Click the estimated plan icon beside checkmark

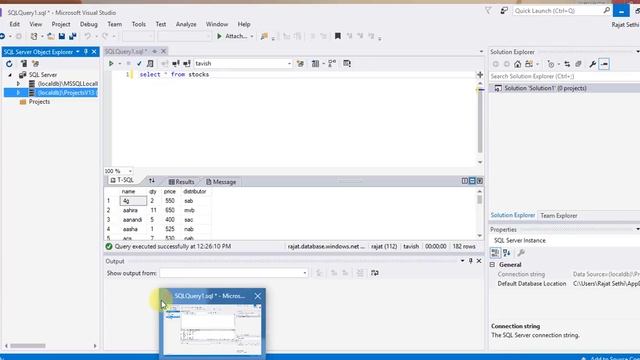(x=150, y=64)
